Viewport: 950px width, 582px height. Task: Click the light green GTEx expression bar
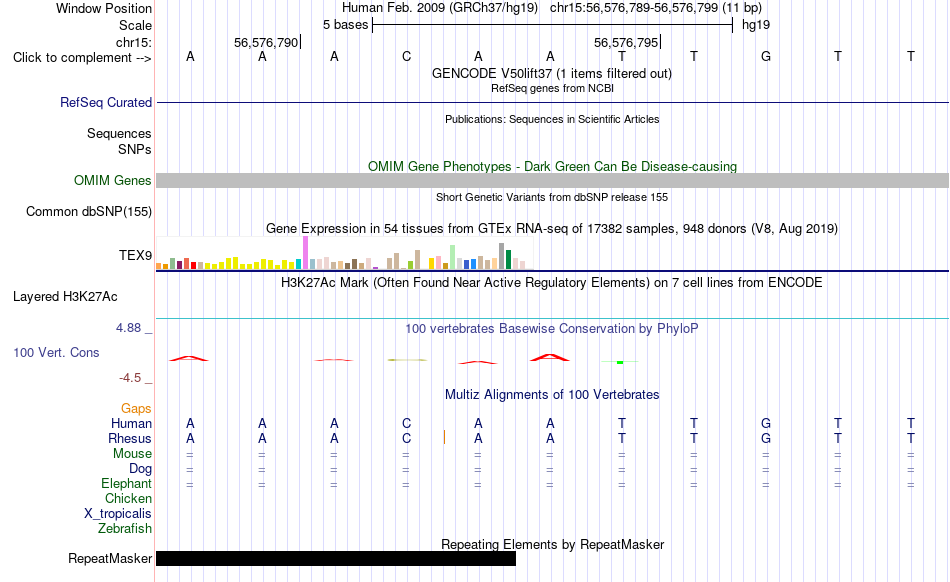pyautogui.click(x=452, y=257)
